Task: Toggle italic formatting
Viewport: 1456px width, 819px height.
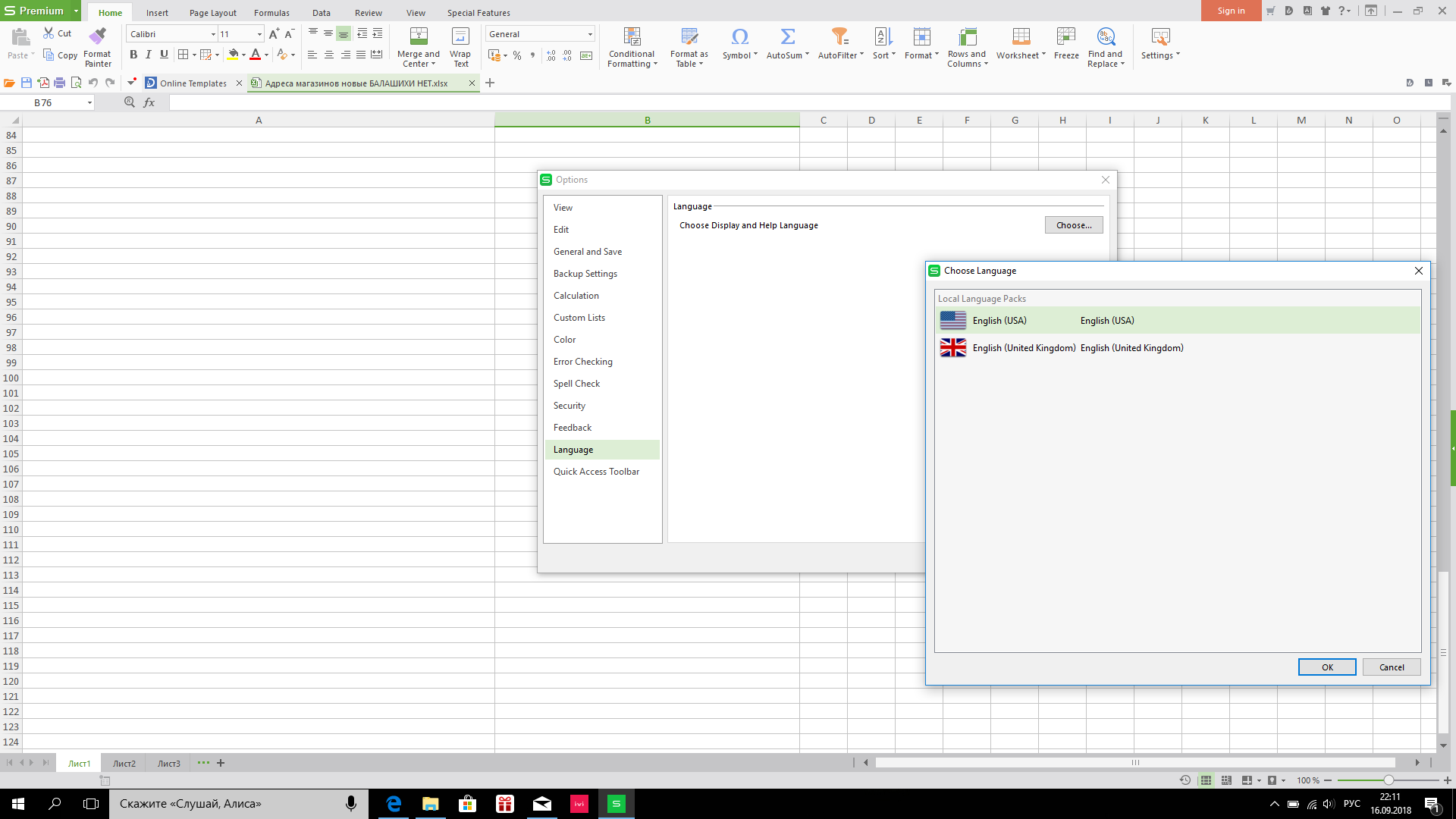Action: 149,55
